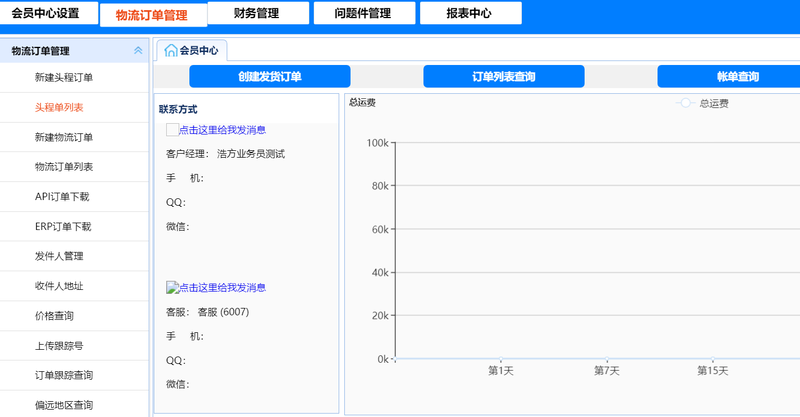Screen dimensions: 800x417
Task: Open 价格查询 in the sidebar
Action: [x=54, y=316]
